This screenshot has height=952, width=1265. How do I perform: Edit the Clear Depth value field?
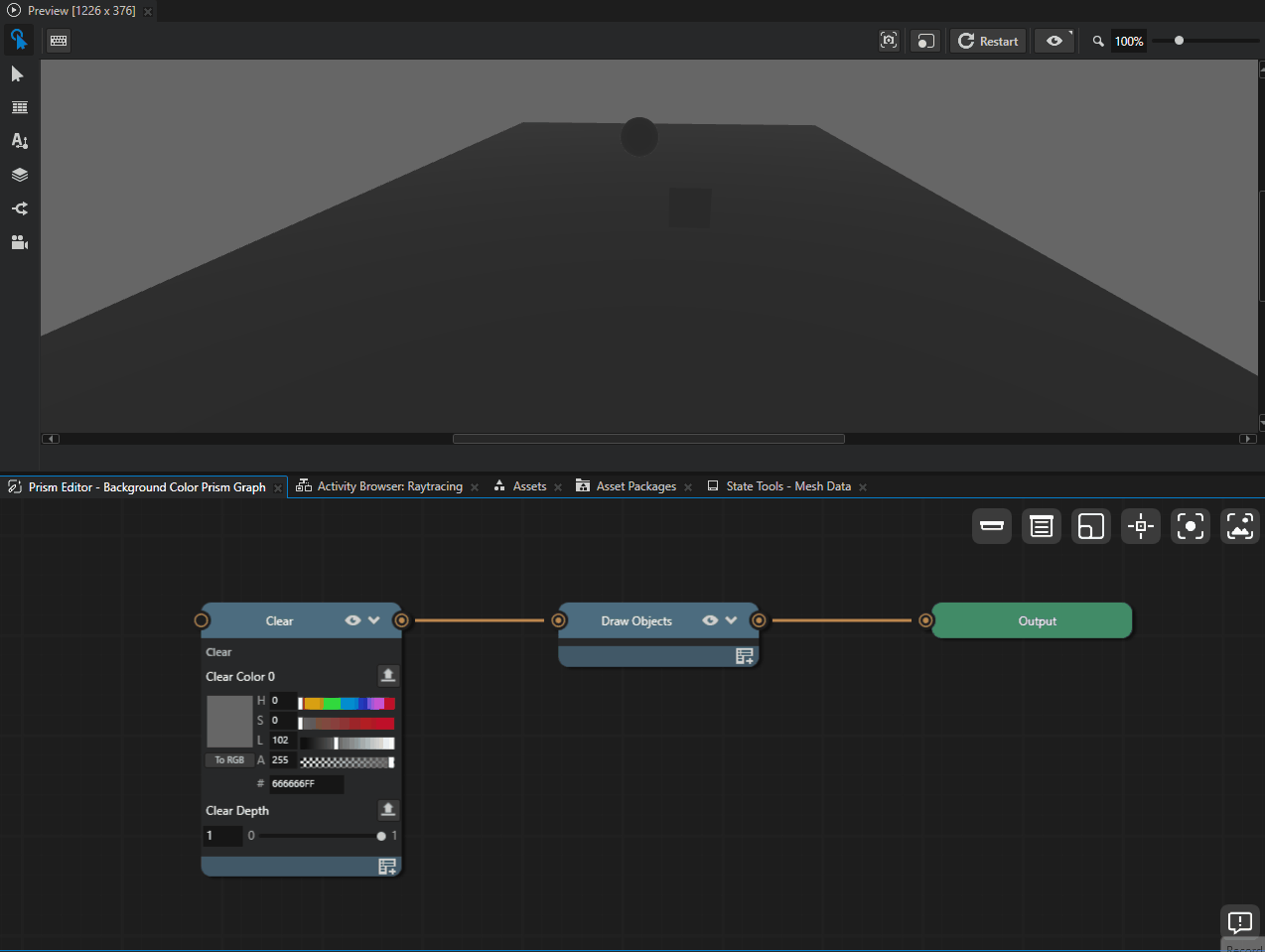coord(223,836)
